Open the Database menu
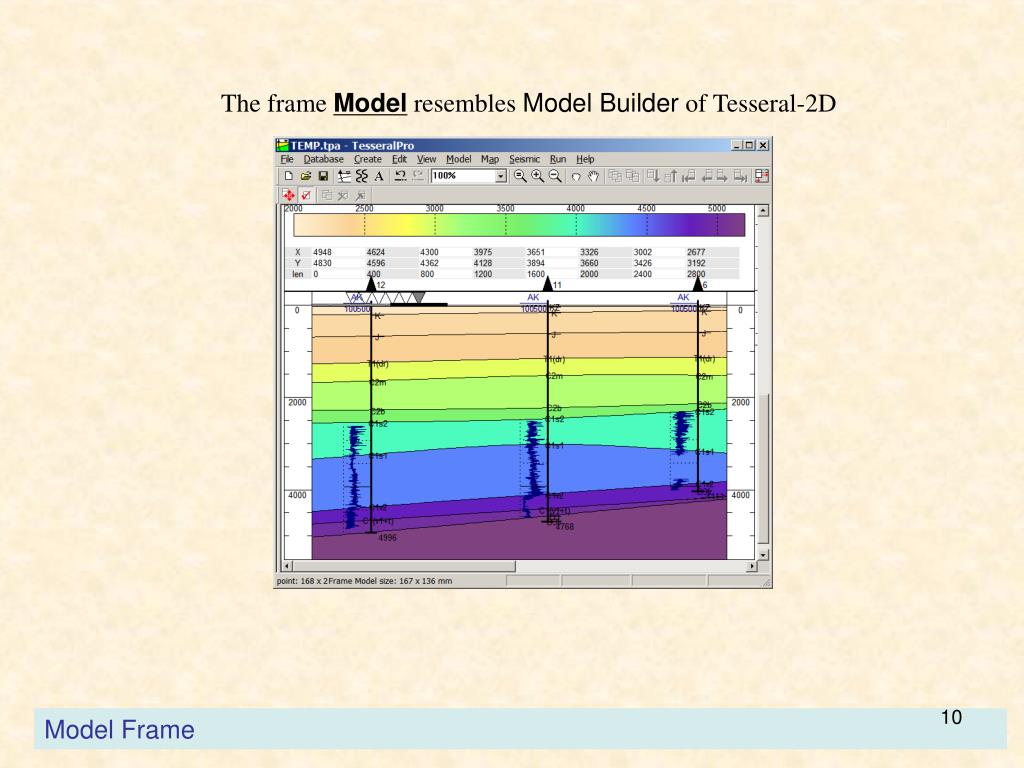 pos(323,159)
